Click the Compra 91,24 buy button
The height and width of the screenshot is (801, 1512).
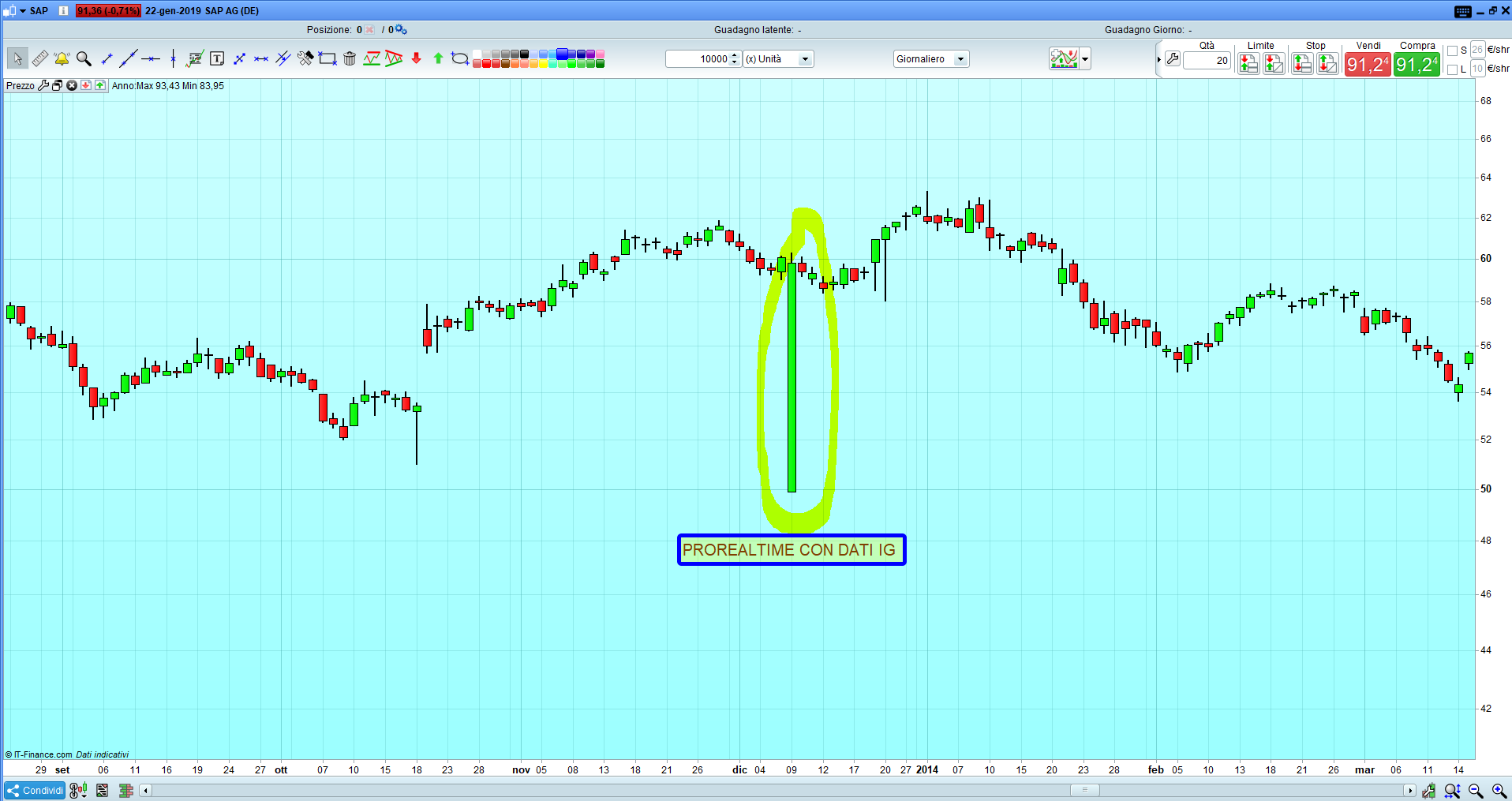coord(1417,64)
